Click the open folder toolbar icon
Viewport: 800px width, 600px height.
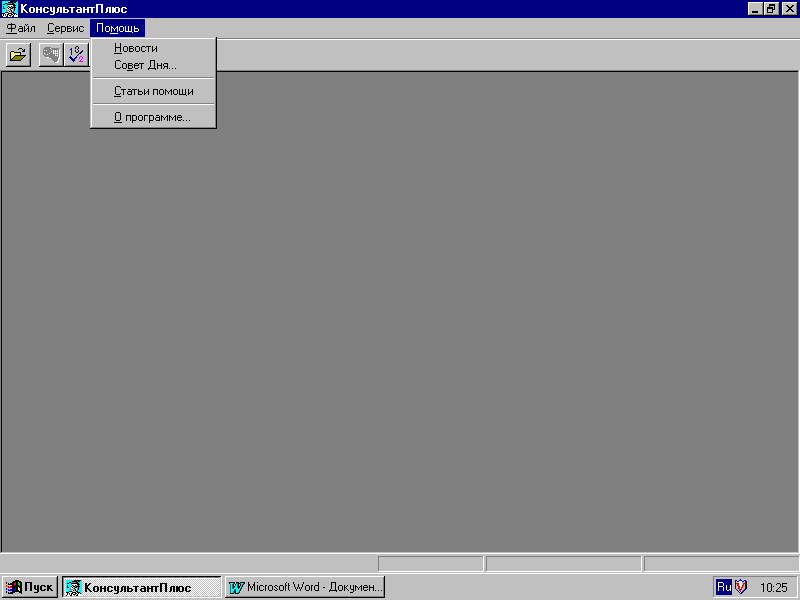[18, 55]
